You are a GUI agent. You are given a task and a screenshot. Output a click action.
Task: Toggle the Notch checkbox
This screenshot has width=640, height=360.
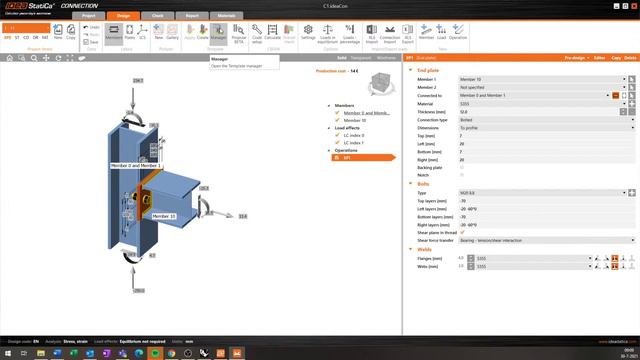click(462, 175)
